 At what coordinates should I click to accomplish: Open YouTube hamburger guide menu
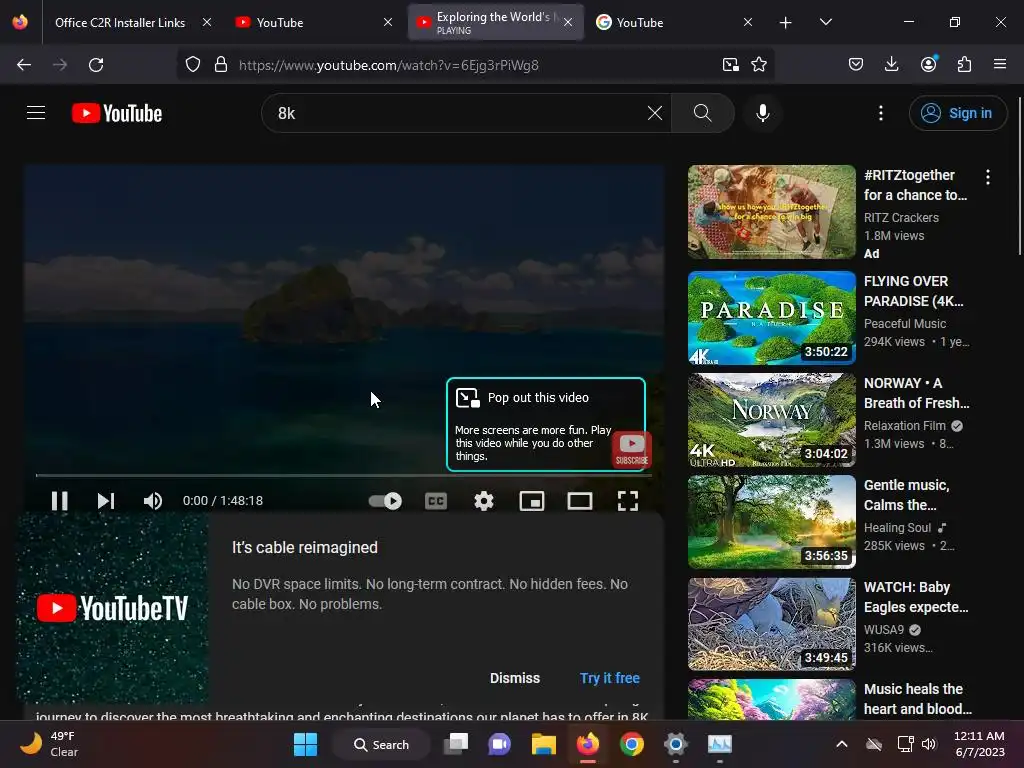(x=36, y=113)
